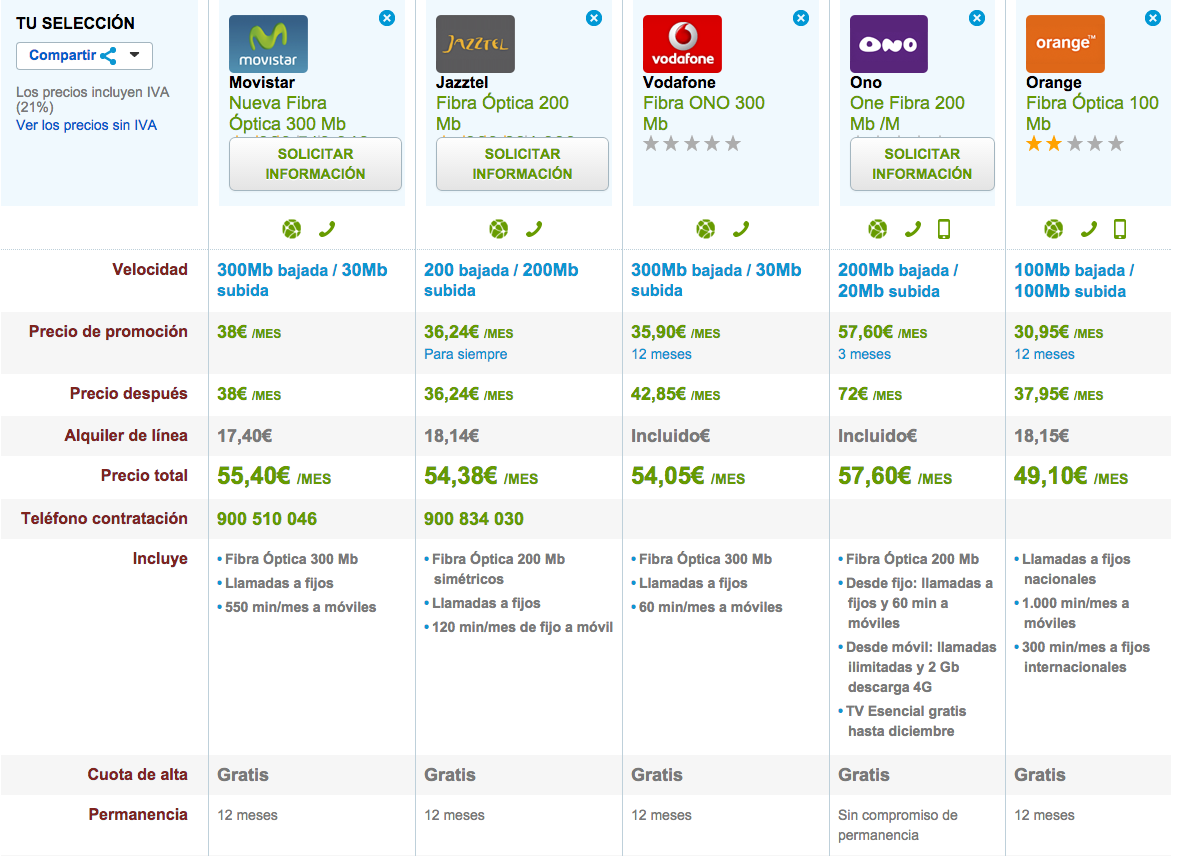
Task: Click the 'TU SELECCIÓN' heading
Action: click(76, 23)
